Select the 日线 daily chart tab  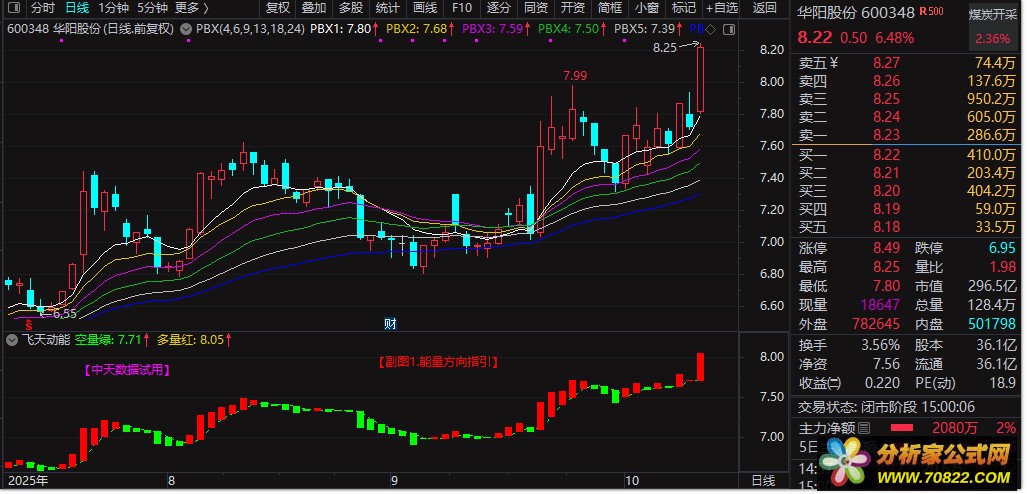(77, 9)
